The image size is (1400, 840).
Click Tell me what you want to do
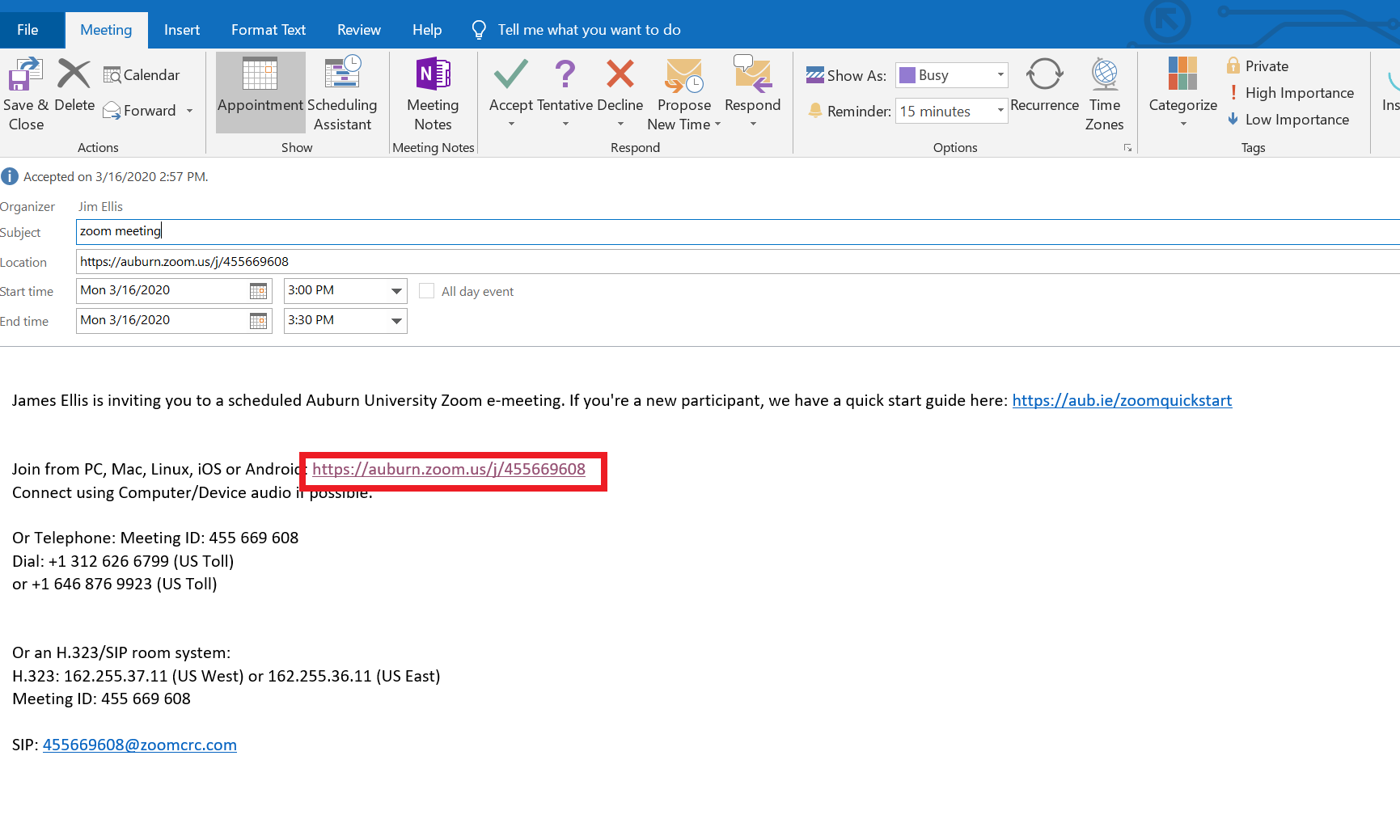pos(590,30)
